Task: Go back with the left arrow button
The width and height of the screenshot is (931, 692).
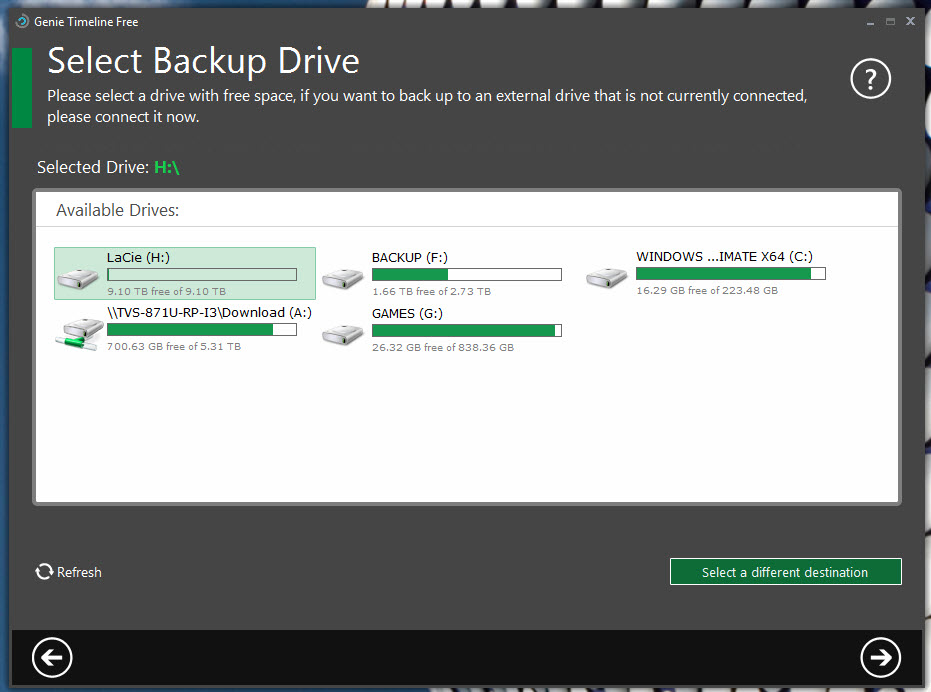Action: (52, 658)
